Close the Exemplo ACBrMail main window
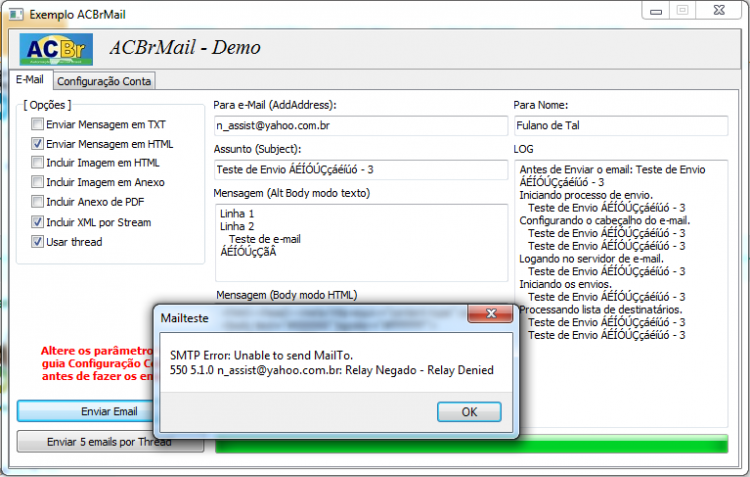Screen dimensions: 750x477 (x=719, y=11)
